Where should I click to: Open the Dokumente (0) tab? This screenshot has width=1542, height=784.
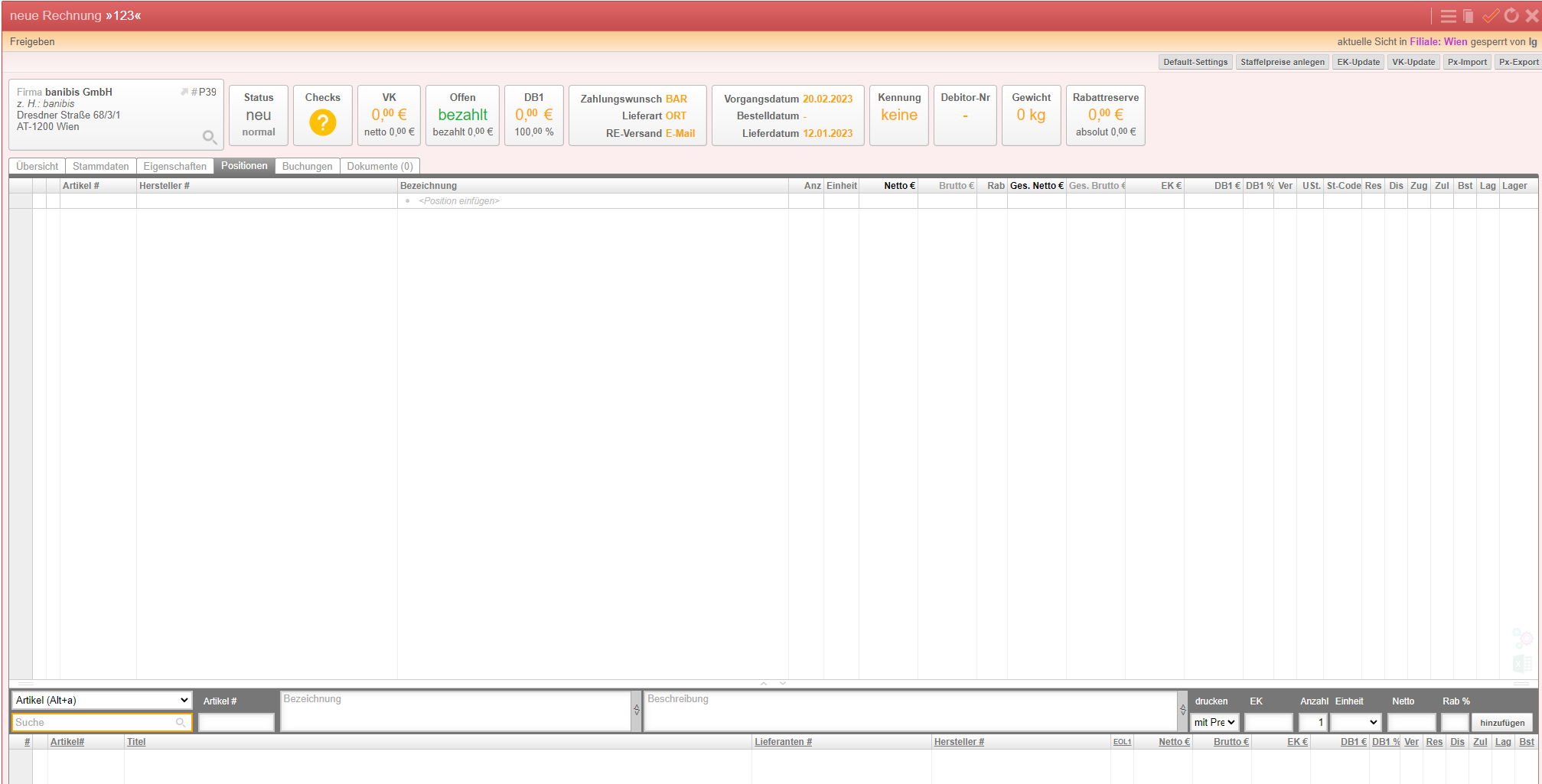tap(380, 166)
